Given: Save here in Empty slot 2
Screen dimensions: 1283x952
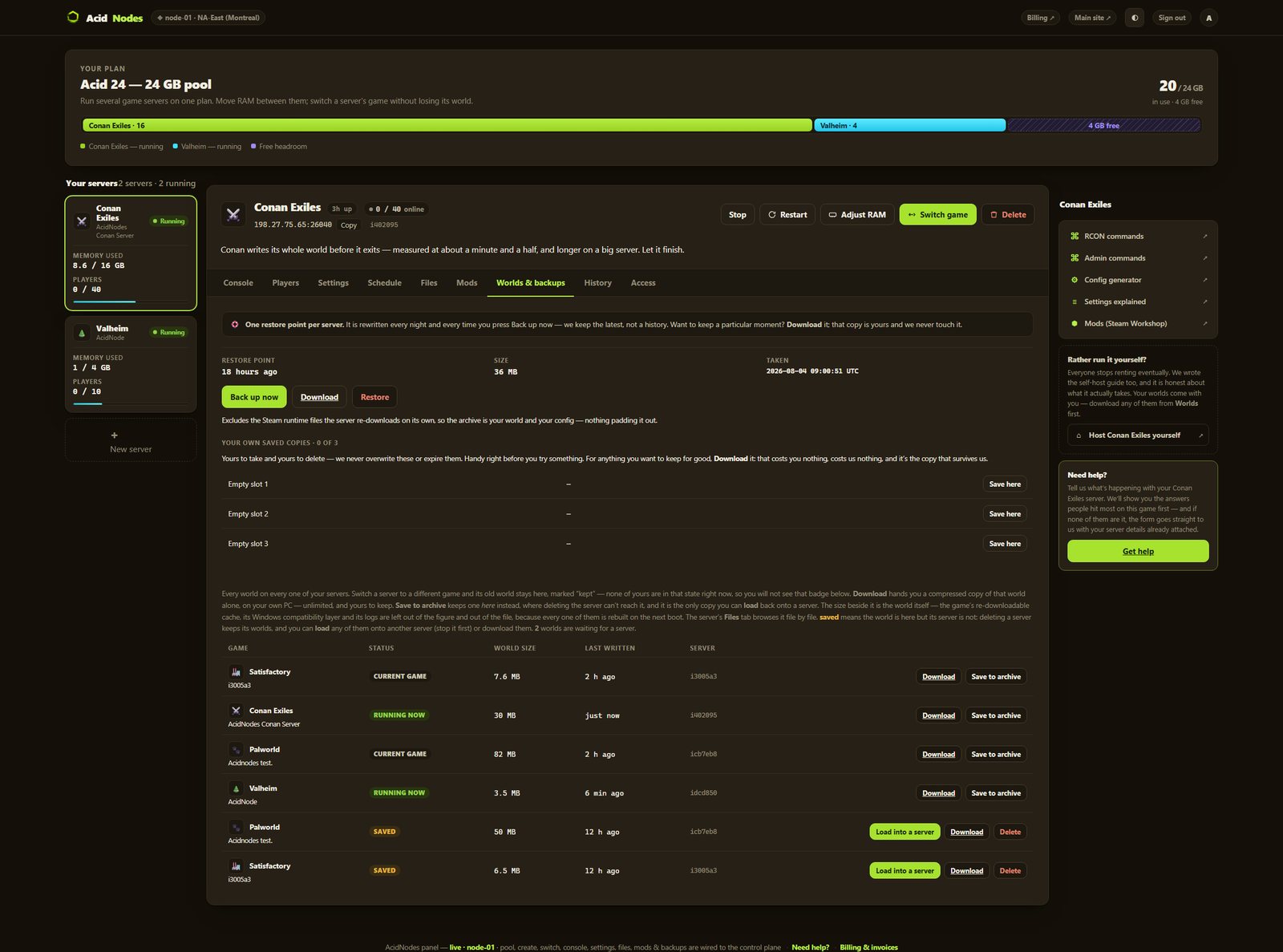Looking at the screenshot, I should coord(1005,514).
